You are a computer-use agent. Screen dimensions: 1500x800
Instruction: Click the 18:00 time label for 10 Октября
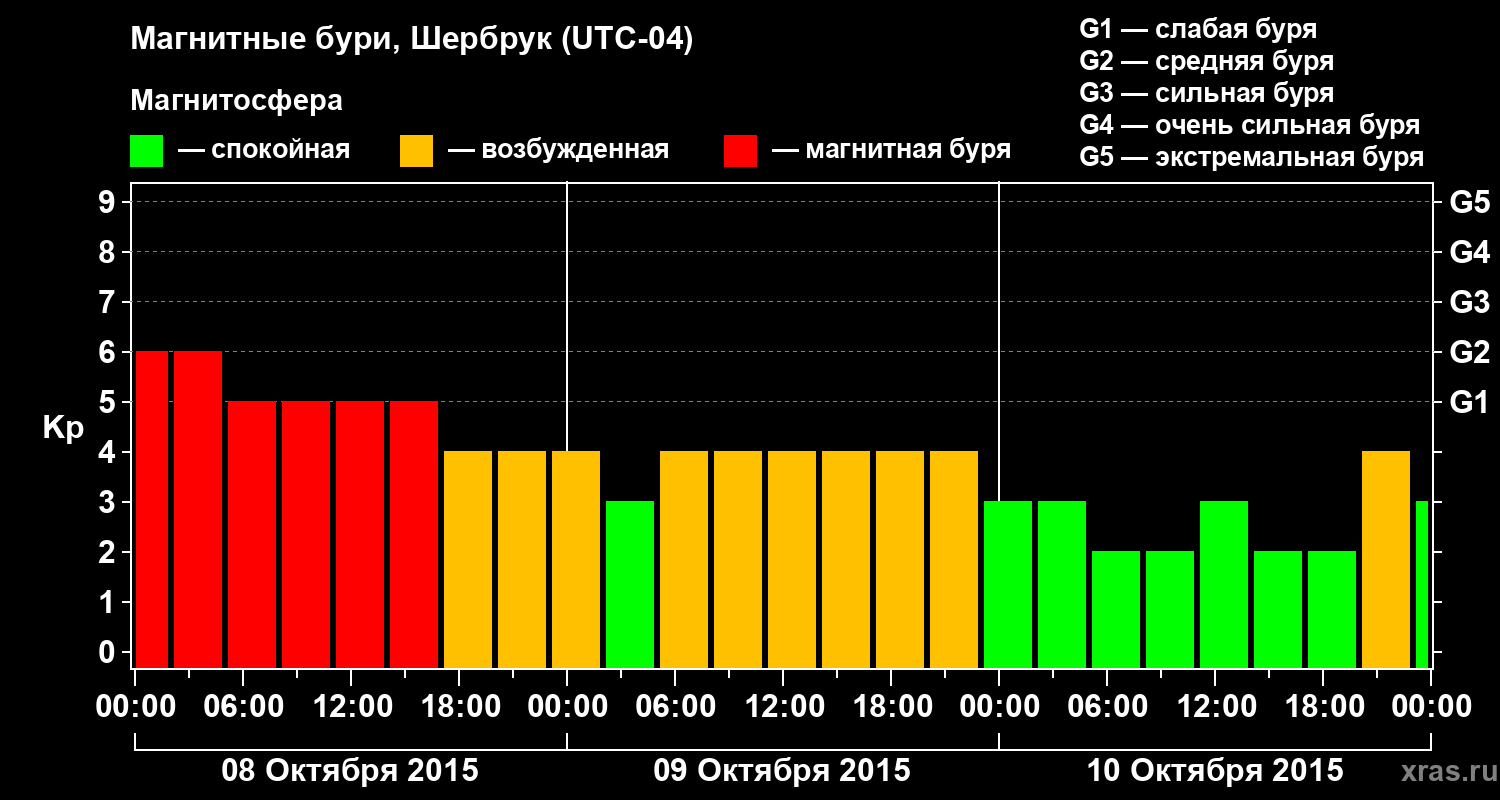point(1323,707)
